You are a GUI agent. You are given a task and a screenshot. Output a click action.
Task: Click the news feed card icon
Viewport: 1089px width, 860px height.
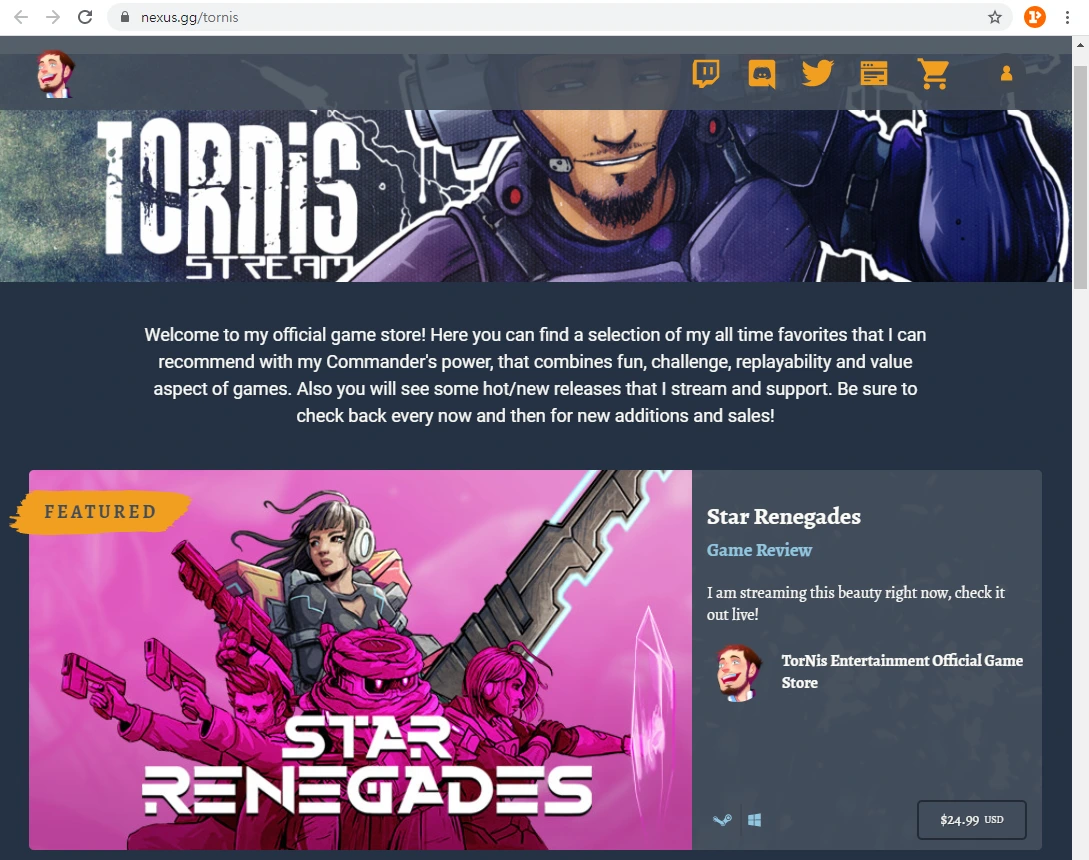(874, 73)
